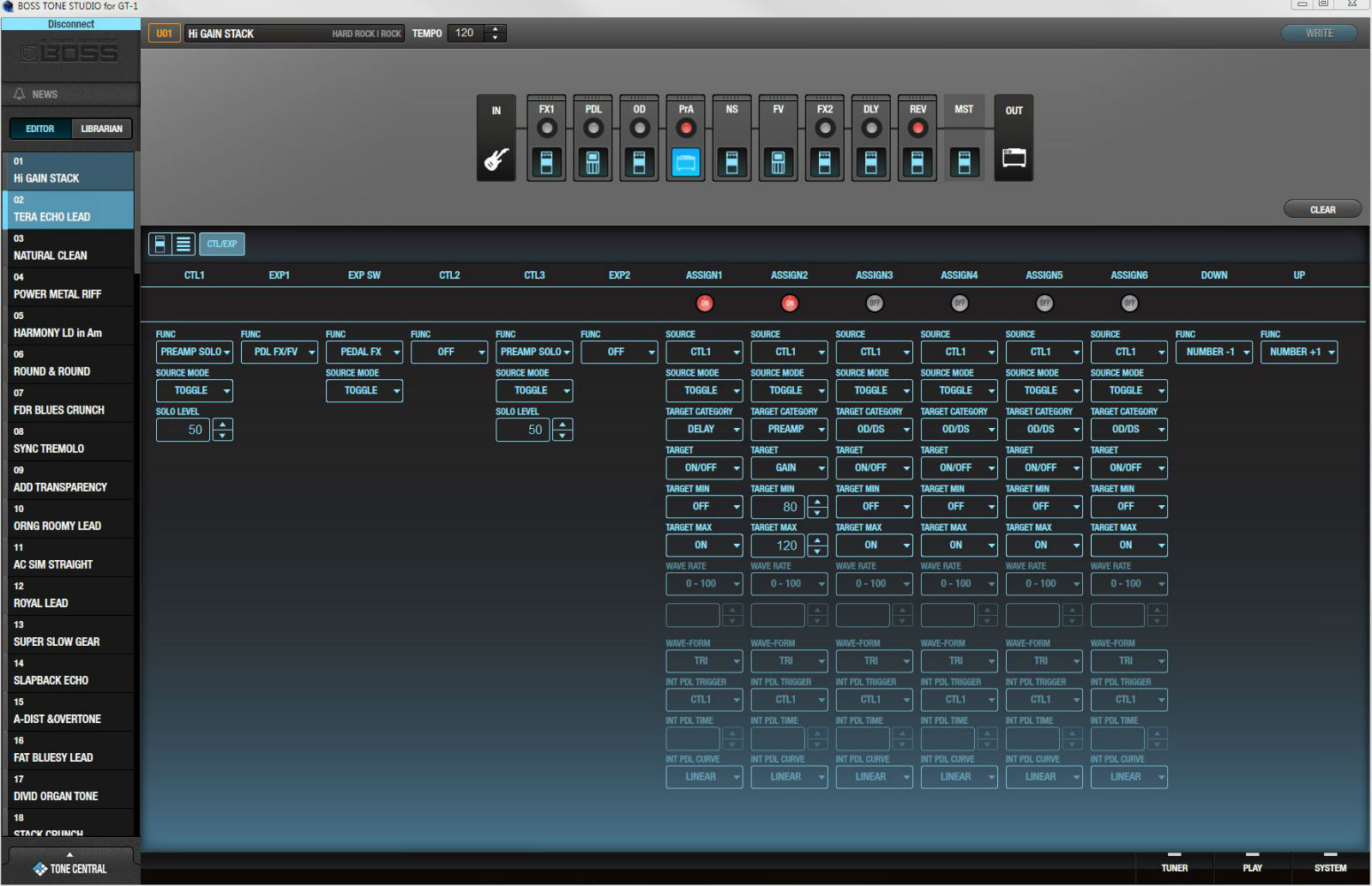
Task: Adjust TEMPO 120 stepper arrows
Action: tap(495, 33)
